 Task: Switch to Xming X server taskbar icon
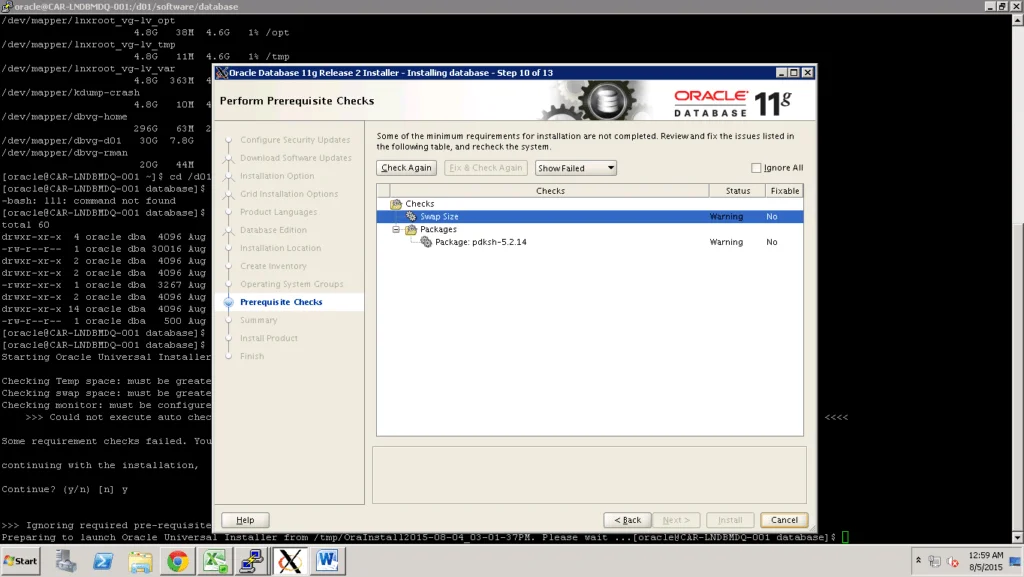click(290, 561)
